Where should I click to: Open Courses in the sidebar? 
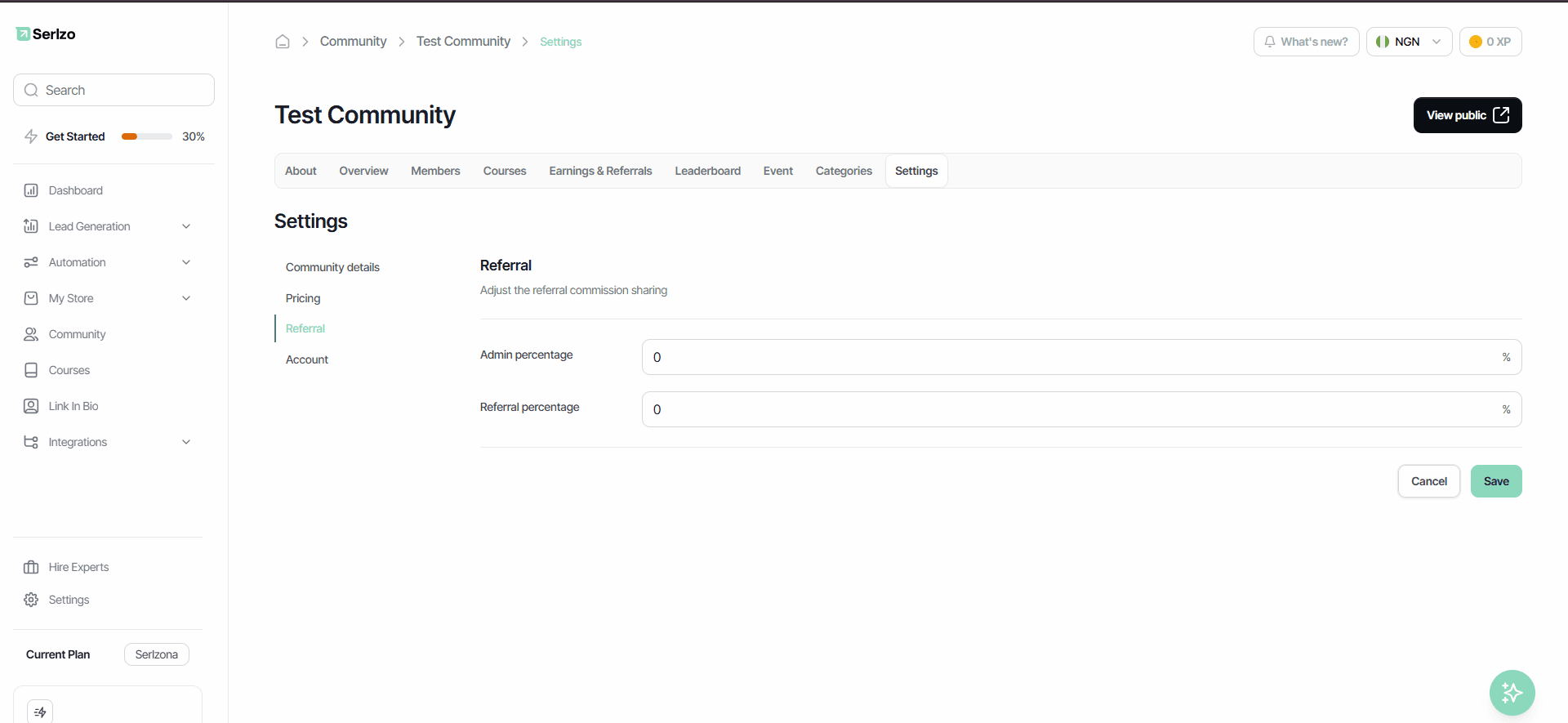coord(69,370)
